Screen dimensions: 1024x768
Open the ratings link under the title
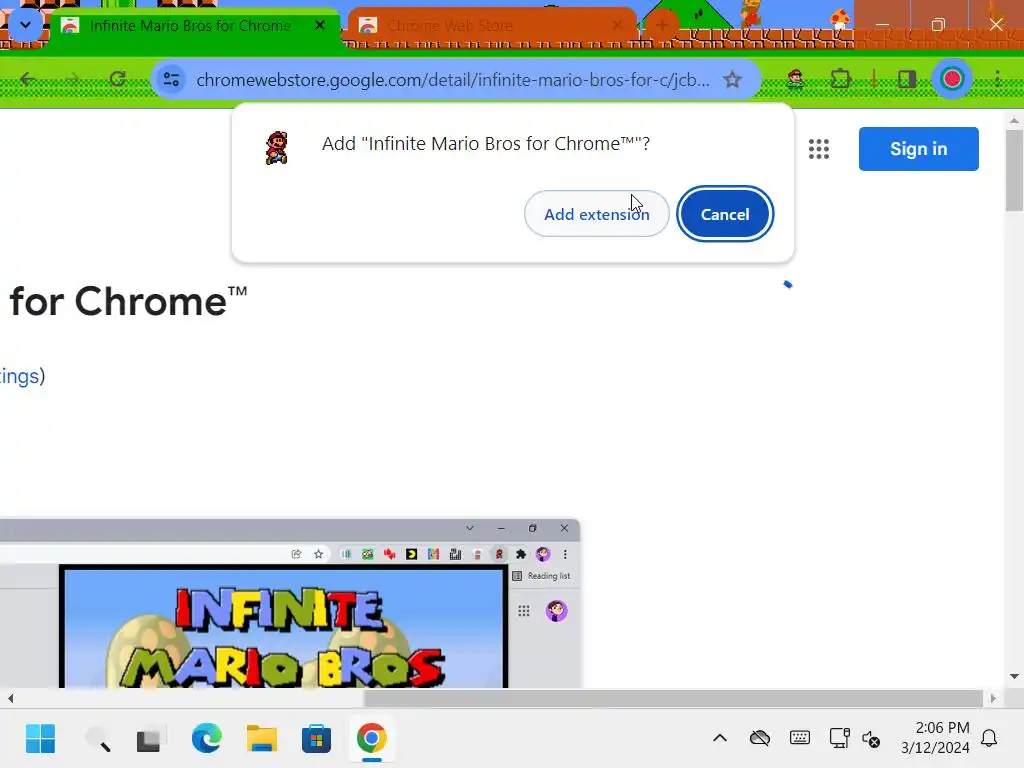22,376
